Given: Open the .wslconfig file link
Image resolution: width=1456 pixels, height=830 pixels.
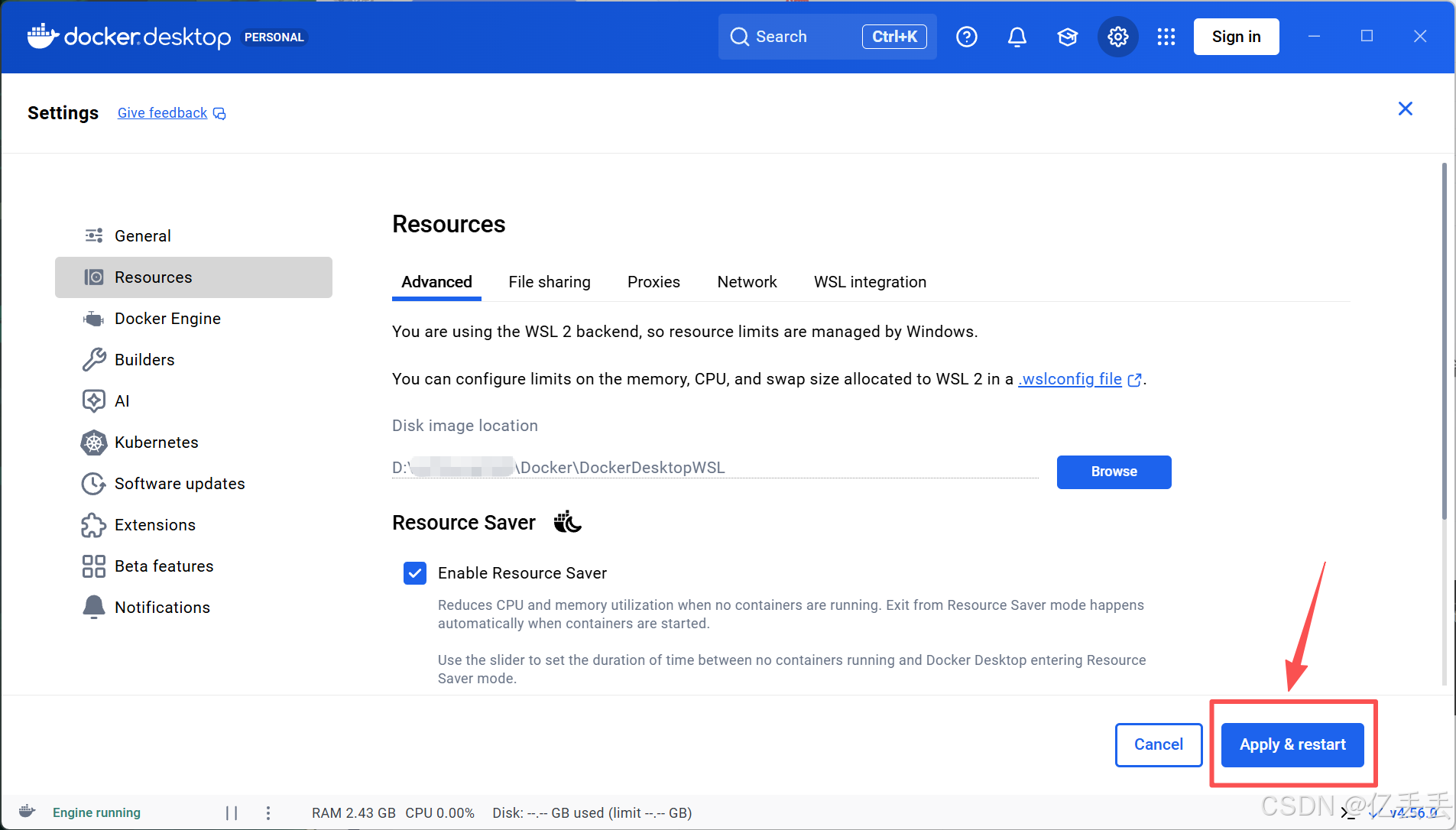Looking at the screenshot, I should coord(1071,379).
